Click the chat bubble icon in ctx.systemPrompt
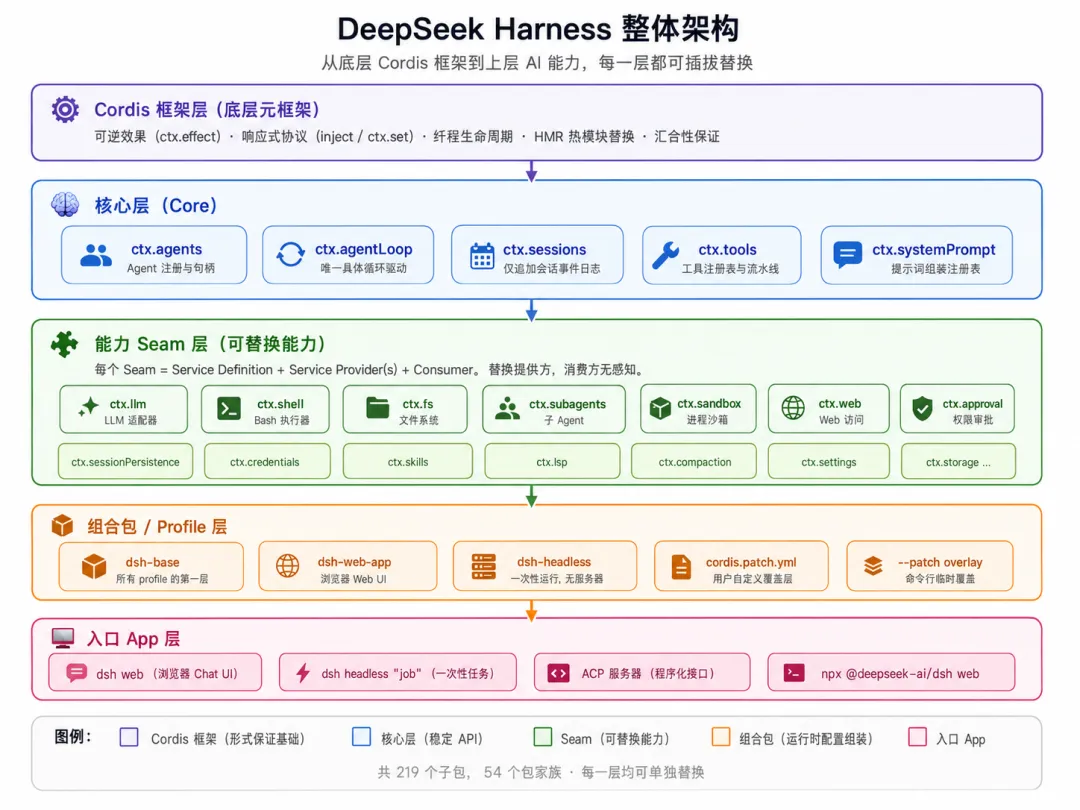 [x=847, y=254]
